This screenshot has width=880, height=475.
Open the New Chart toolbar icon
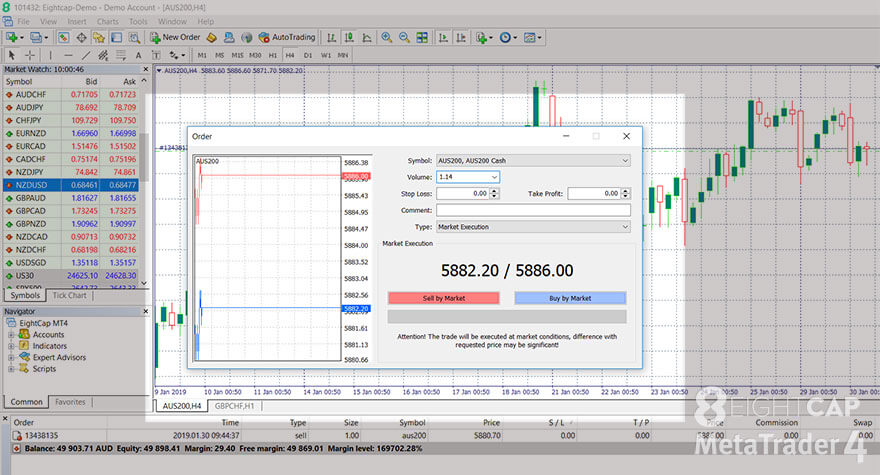pos(13,38)
